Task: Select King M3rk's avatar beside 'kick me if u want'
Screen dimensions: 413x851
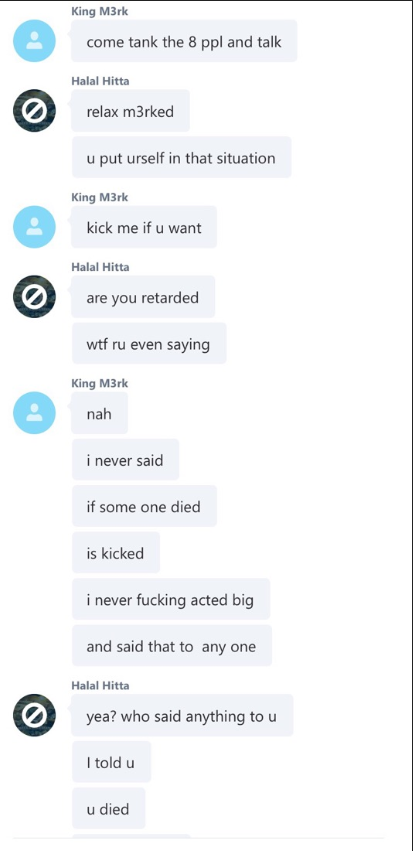Action: pos(34,227)
